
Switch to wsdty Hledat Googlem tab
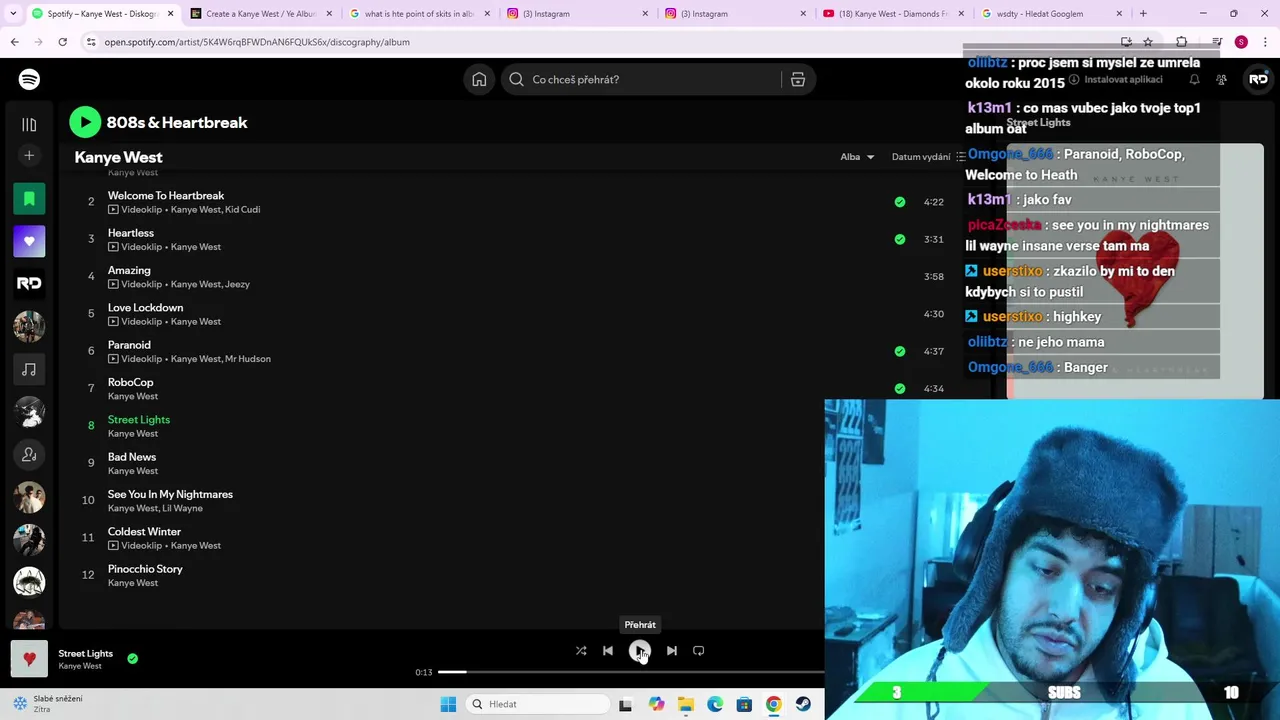pyautogui.click(x=1052, y=14)
